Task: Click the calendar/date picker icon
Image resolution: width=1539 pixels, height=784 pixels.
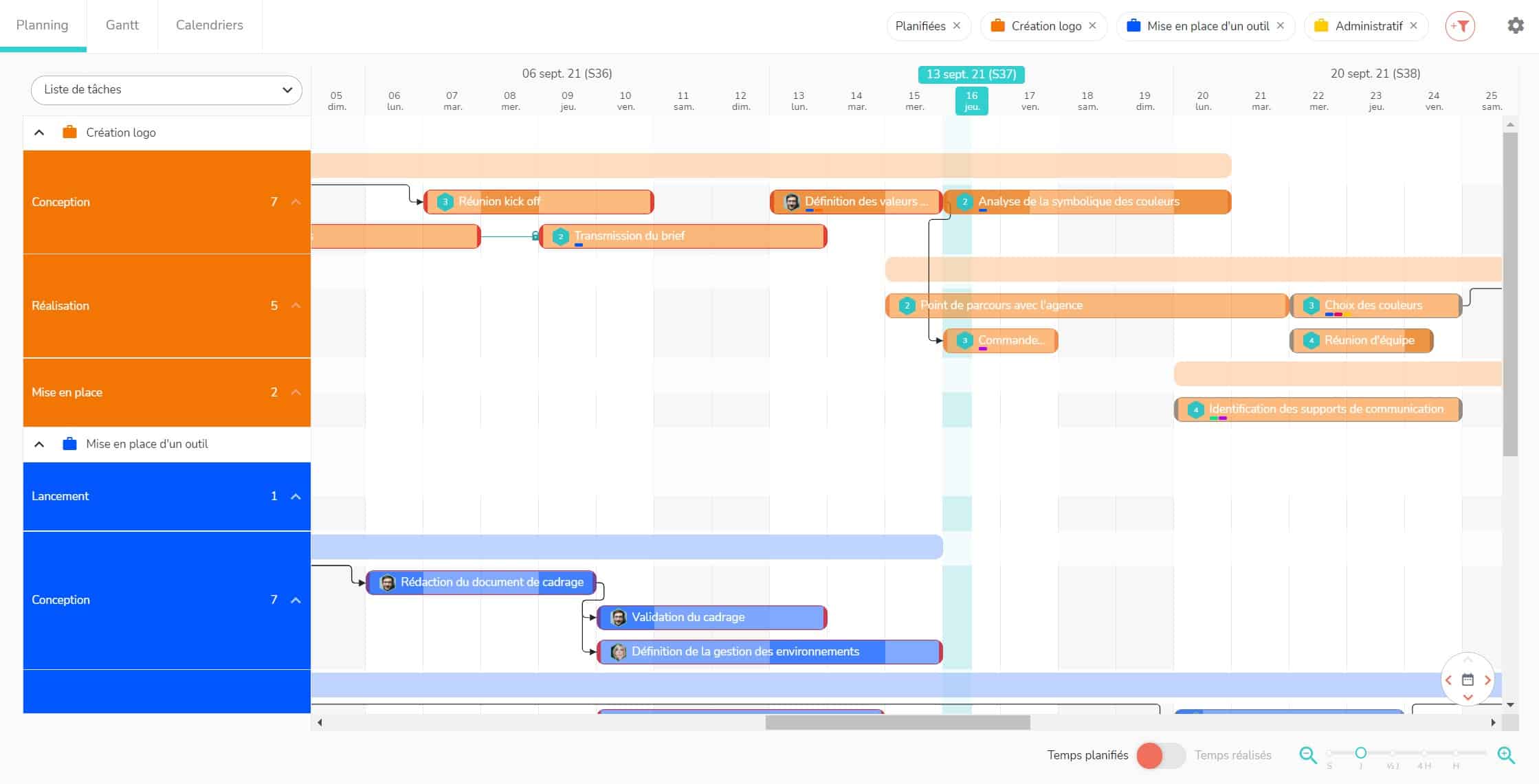Action: point(1467,680)
